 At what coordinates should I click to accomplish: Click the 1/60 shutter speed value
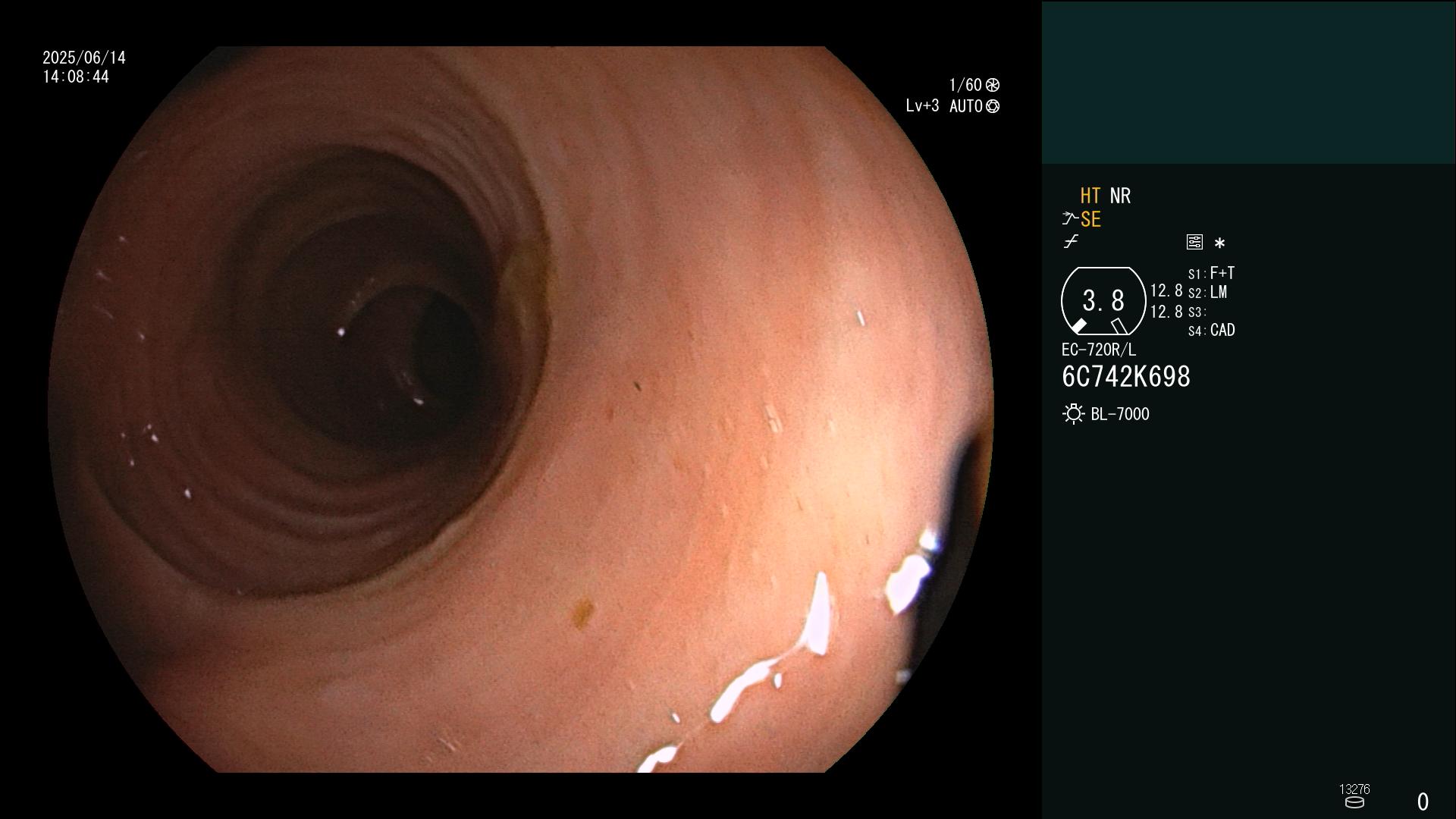pyautogui.click(x=965, y=85)
